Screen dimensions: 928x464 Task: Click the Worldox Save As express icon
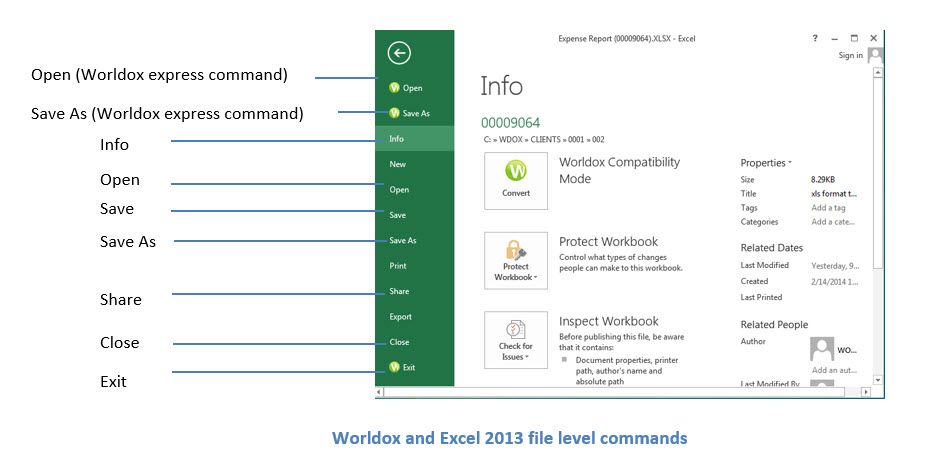pyautogui.click(x=395, y=113)
